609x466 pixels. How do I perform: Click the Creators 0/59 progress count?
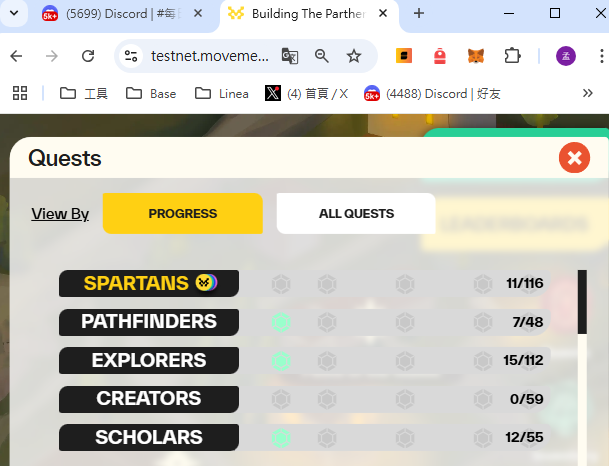527,399
